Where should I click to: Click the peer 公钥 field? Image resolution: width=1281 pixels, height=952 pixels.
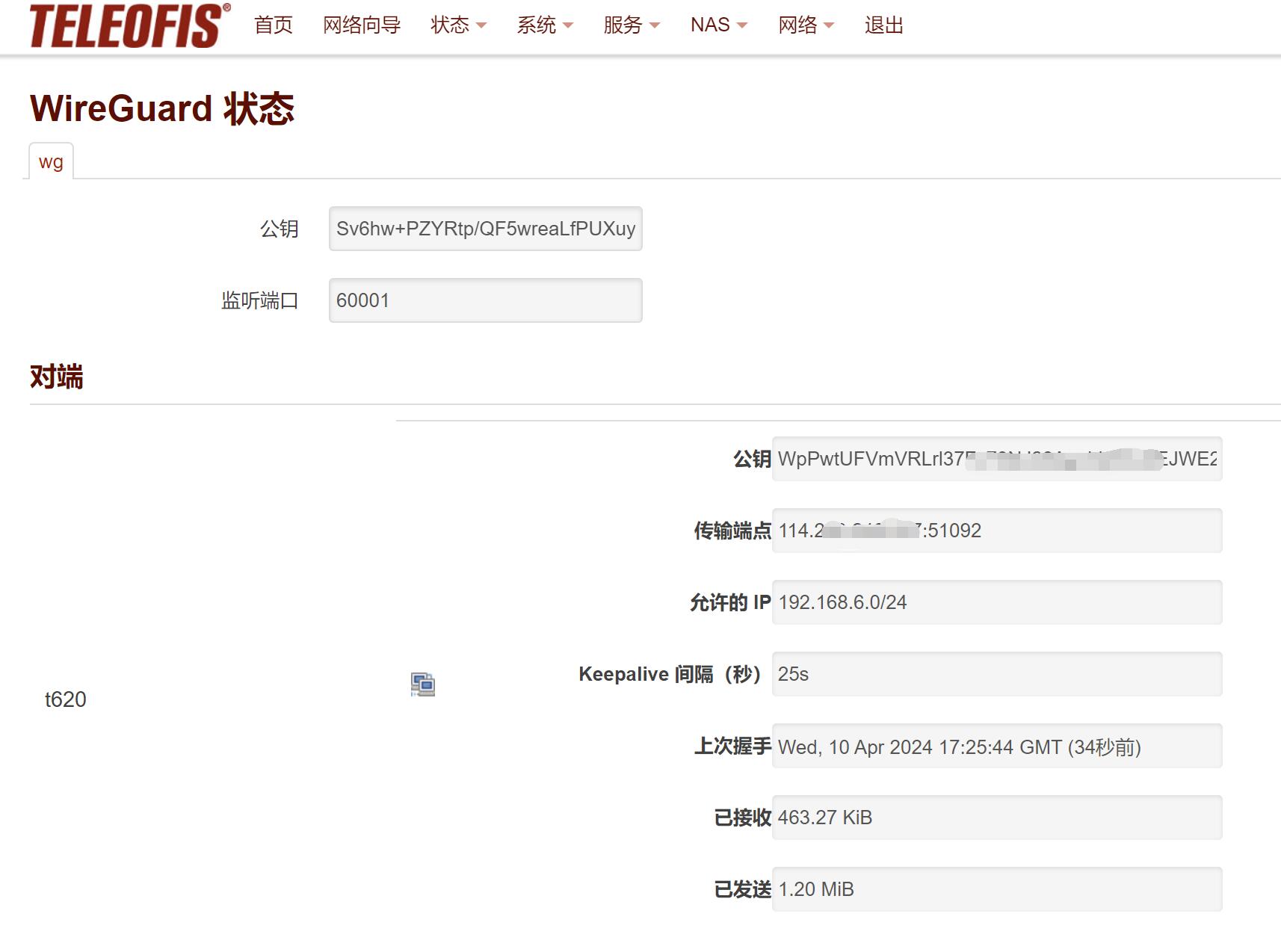pos(996,459)
